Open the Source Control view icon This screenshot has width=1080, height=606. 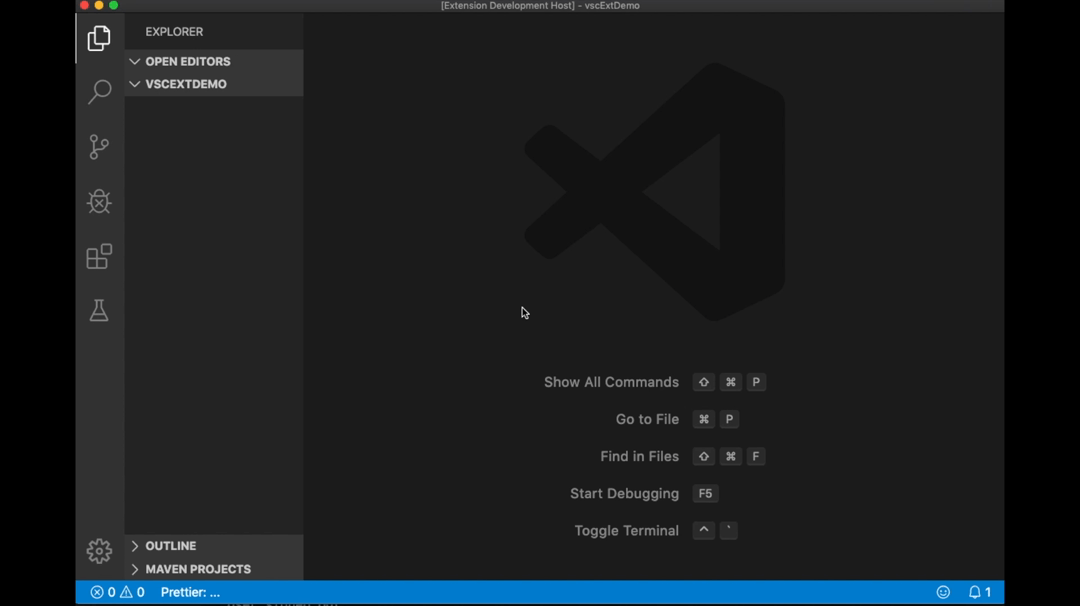click(x=99, y=147)
